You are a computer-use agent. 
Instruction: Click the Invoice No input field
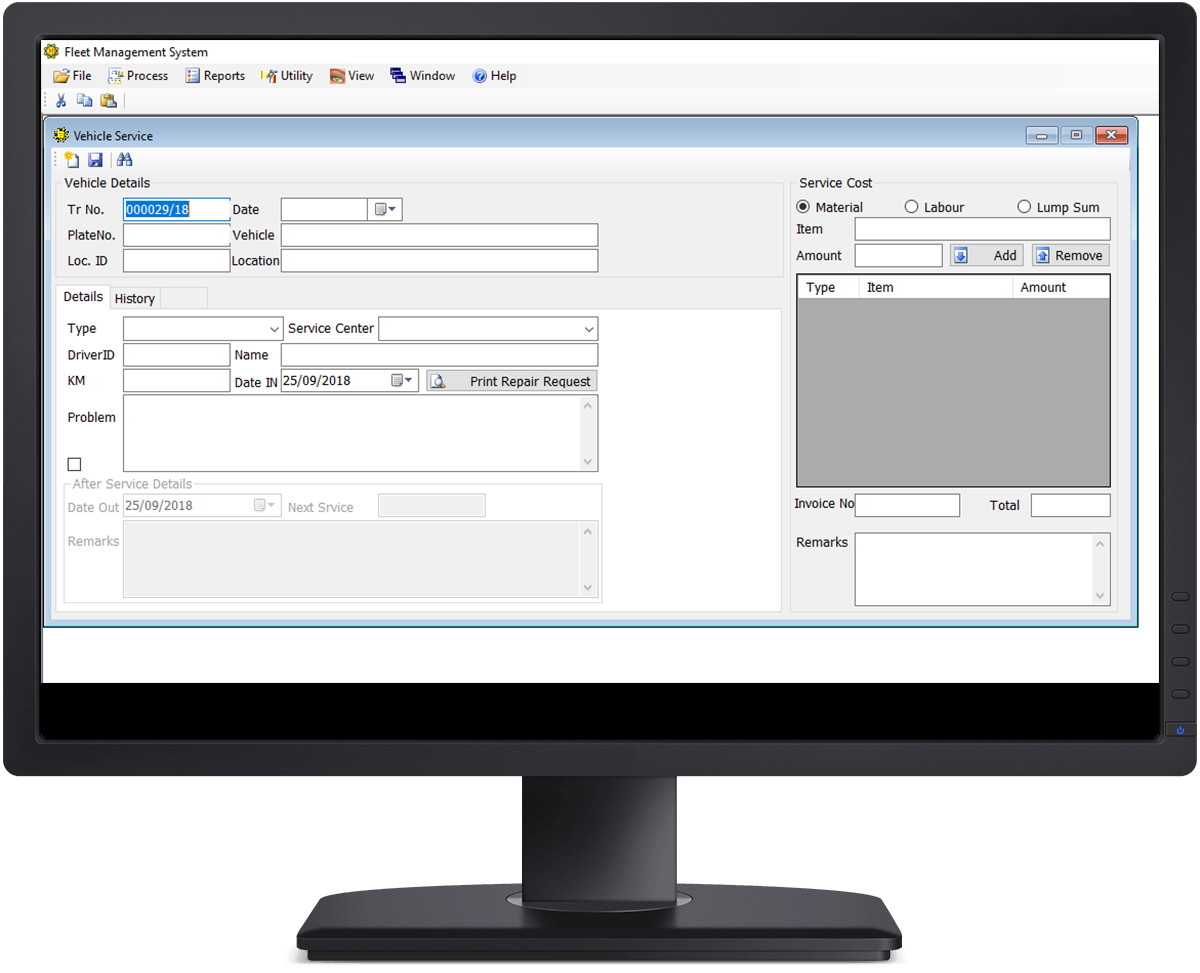point(908,505)
